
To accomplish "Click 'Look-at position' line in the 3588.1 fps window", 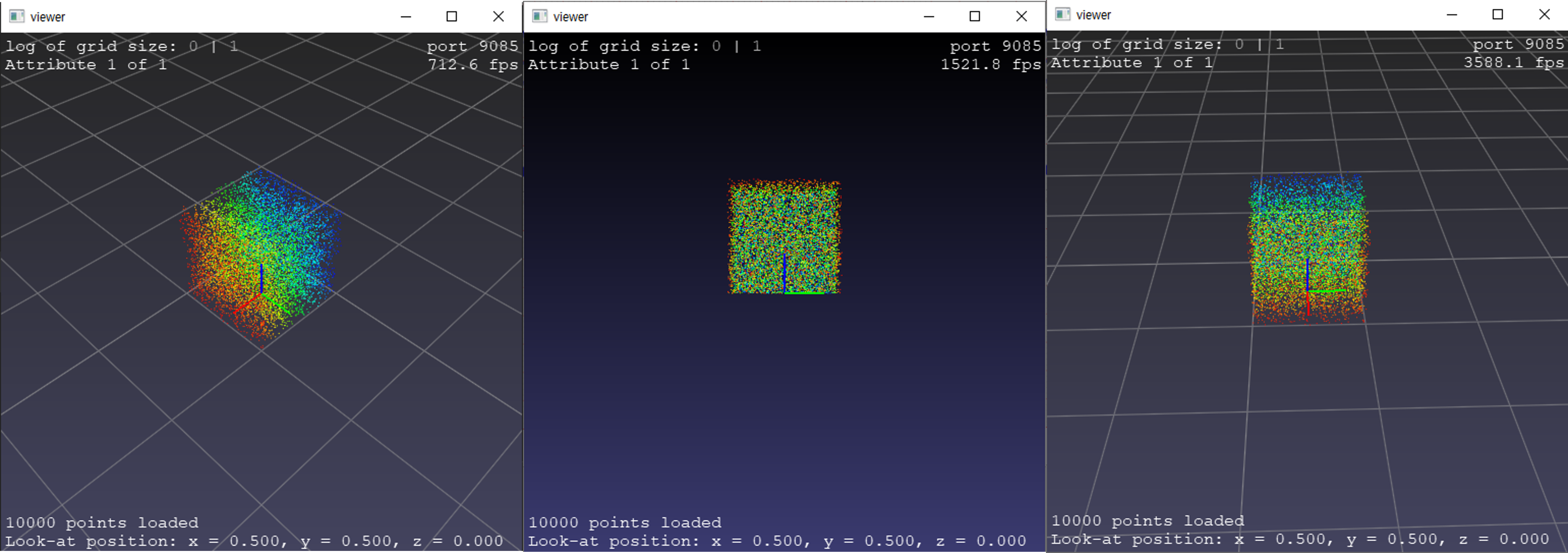I will point(1300,539).
